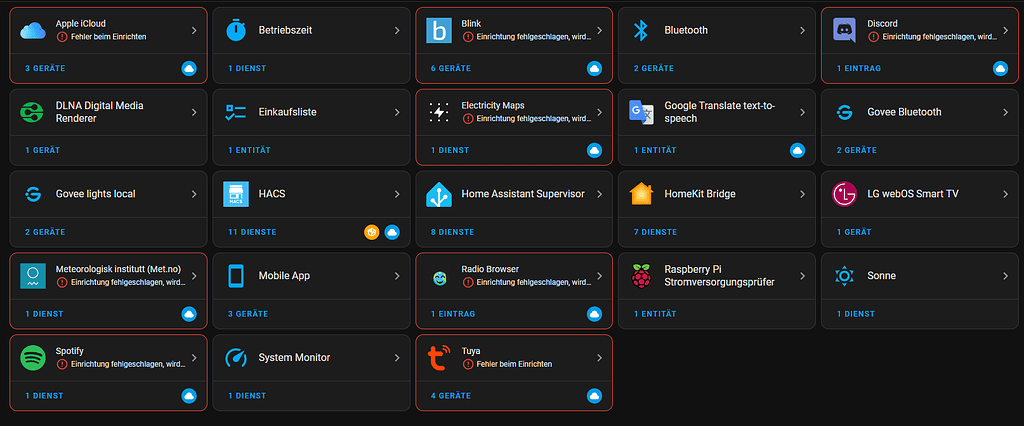Open the Sonne integration chevron
1024x426 pixels.
[1005, 275]
